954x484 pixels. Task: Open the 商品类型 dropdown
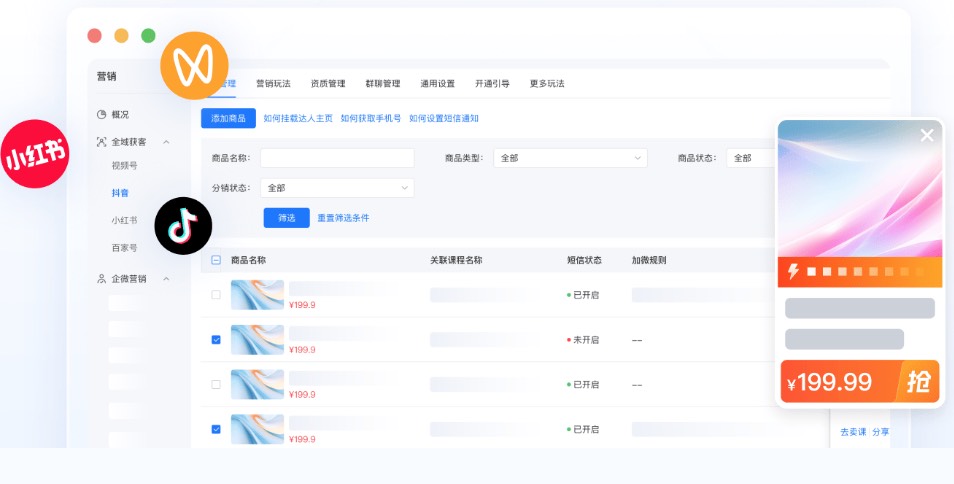(570, 158)
